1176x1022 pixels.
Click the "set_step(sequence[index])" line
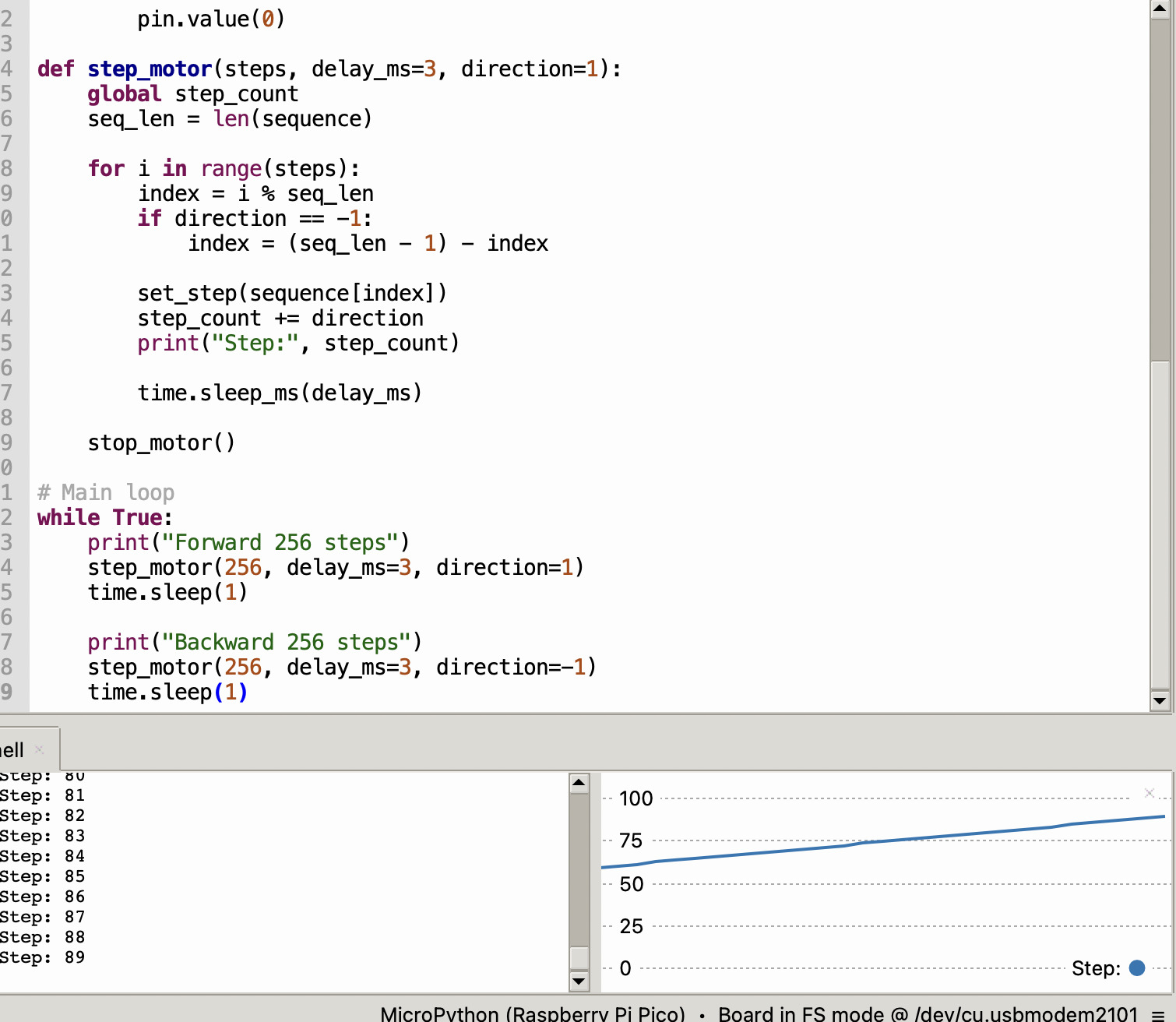pyautogui.click(x=292, y=293)
